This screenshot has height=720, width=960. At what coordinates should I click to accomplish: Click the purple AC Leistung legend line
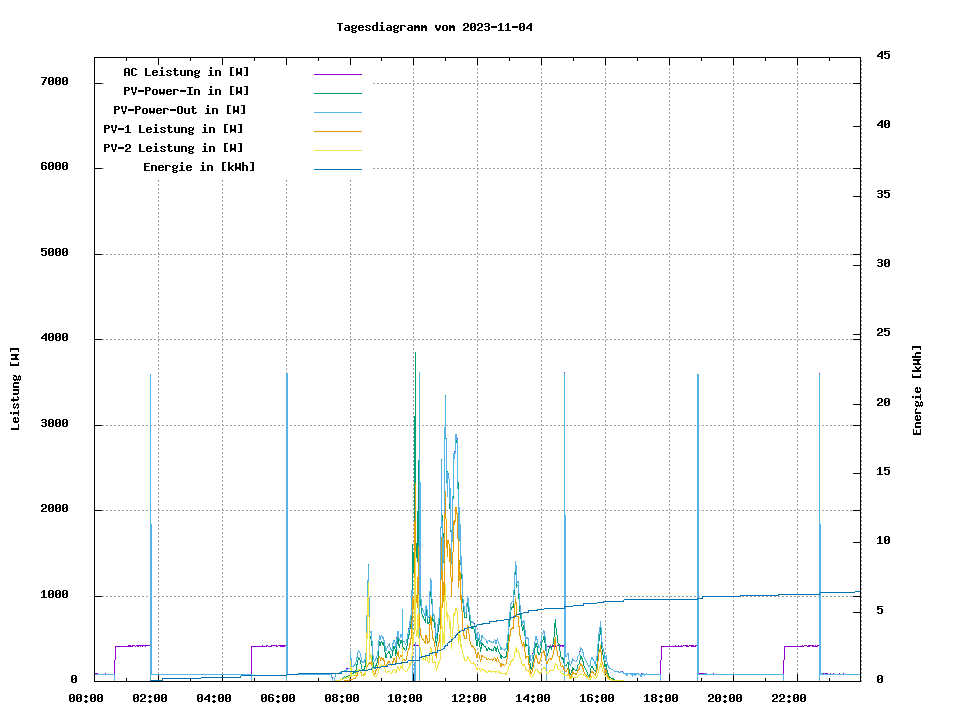click(x=337, y=73)
